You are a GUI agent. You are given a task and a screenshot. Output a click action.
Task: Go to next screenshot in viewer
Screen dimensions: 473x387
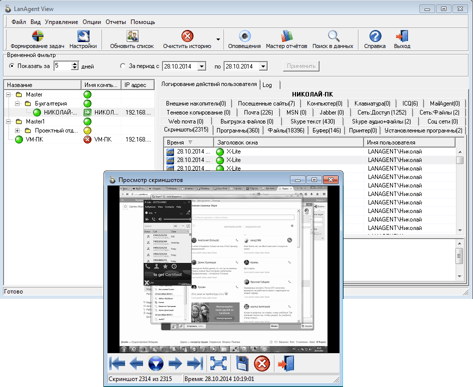[x=175, y=363]
